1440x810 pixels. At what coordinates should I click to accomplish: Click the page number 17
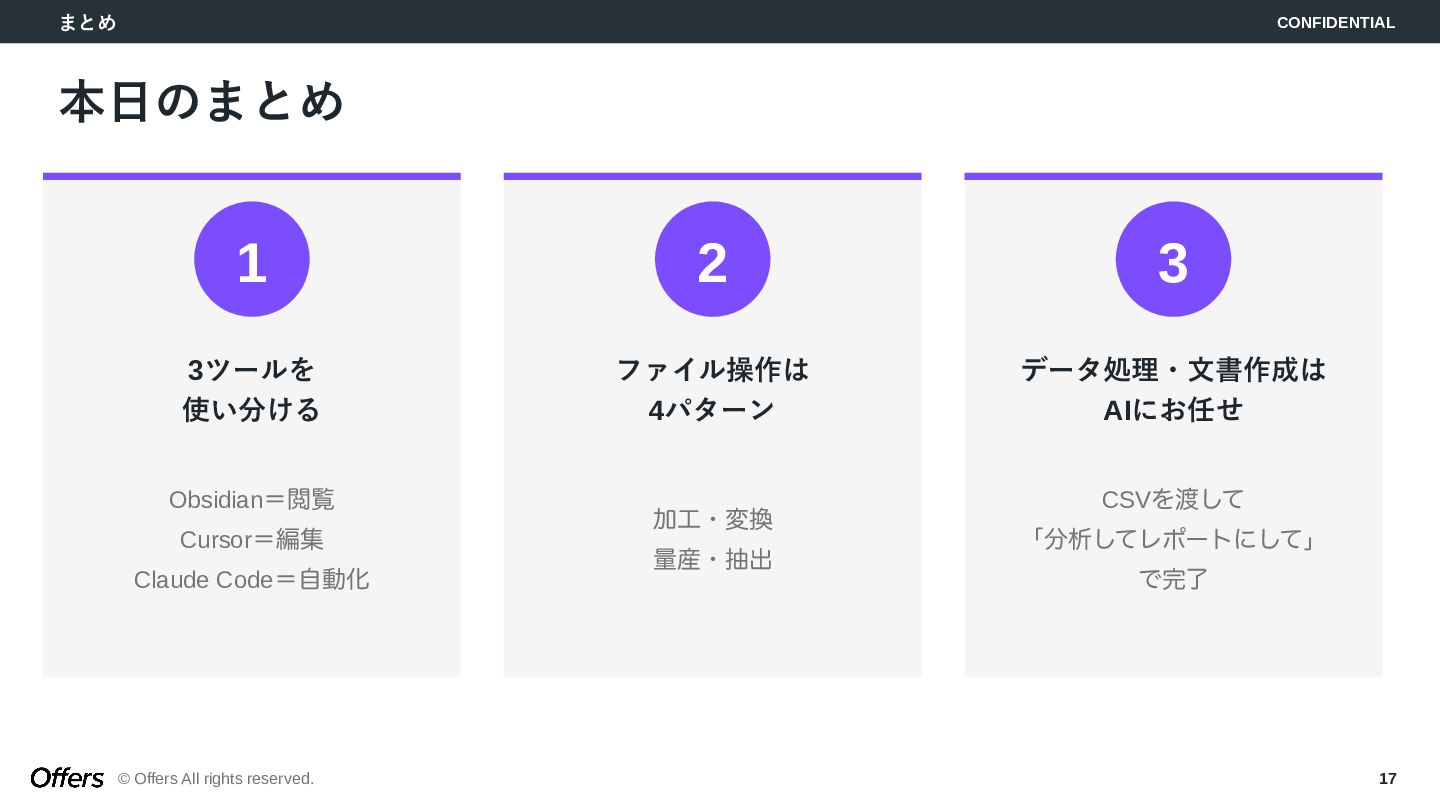pyautogui.click(x=1387, y=779)
